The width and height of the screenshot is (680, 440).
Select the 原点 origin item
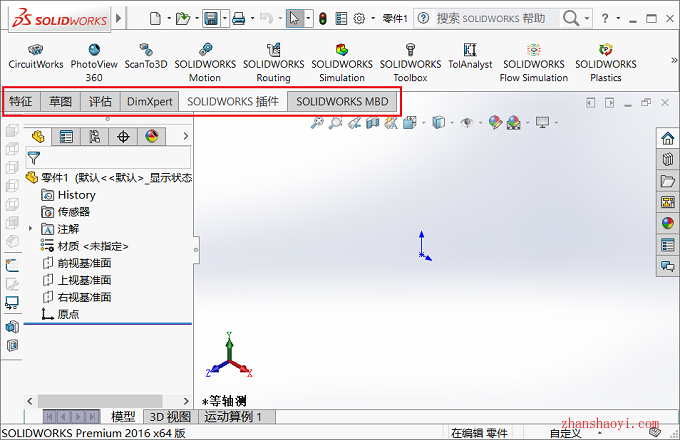pos(60,314)
